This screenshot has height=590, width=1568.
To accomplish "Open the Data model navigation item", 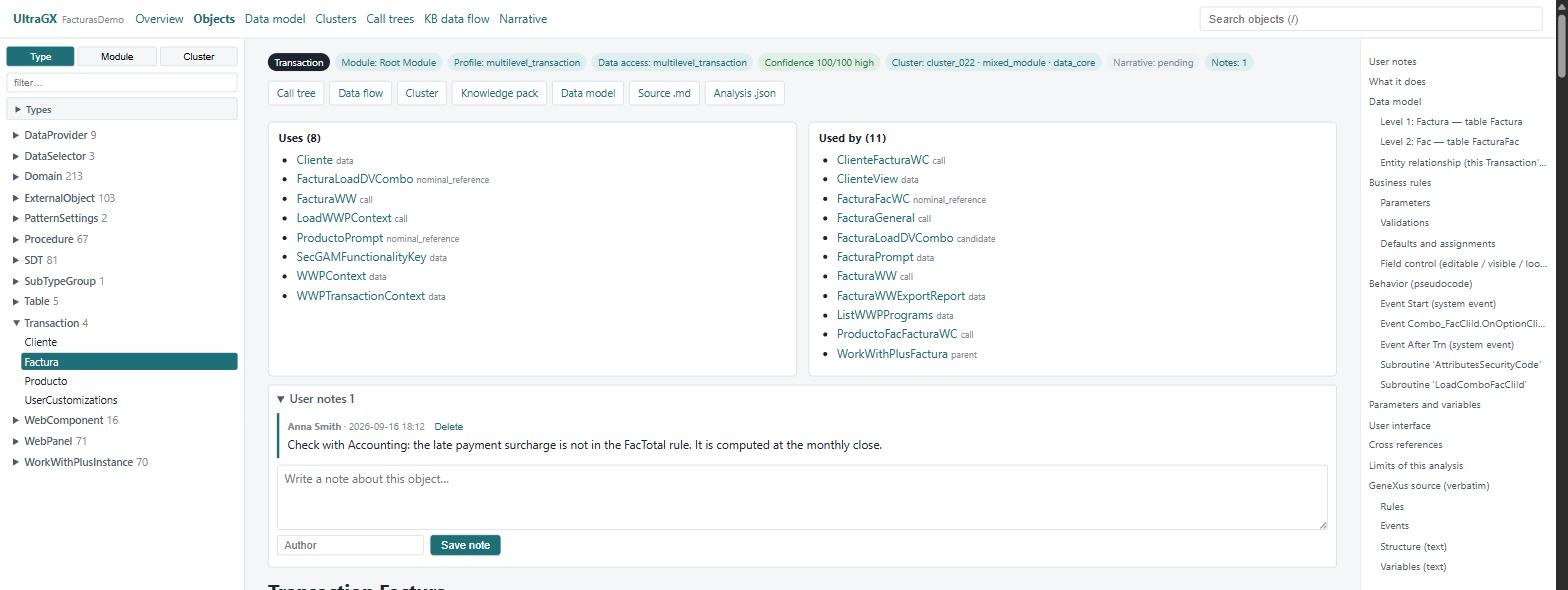I will (275, 19).
